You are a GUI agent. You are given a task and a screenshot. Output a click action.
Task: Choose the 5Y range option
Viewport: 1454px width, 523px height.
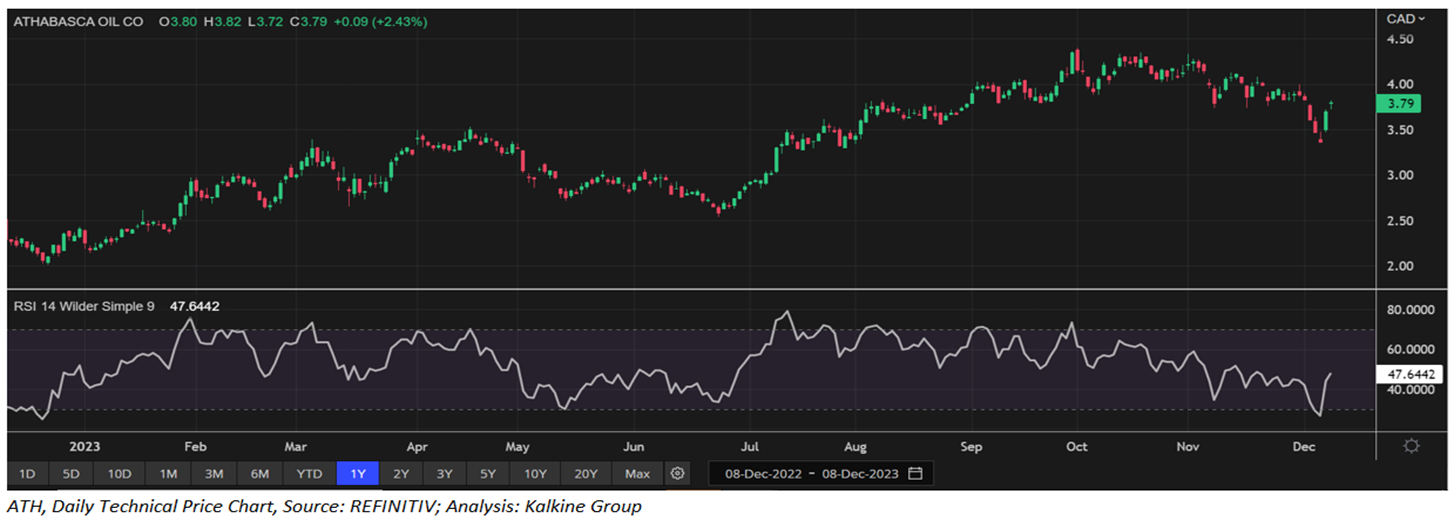click(487, 473)
